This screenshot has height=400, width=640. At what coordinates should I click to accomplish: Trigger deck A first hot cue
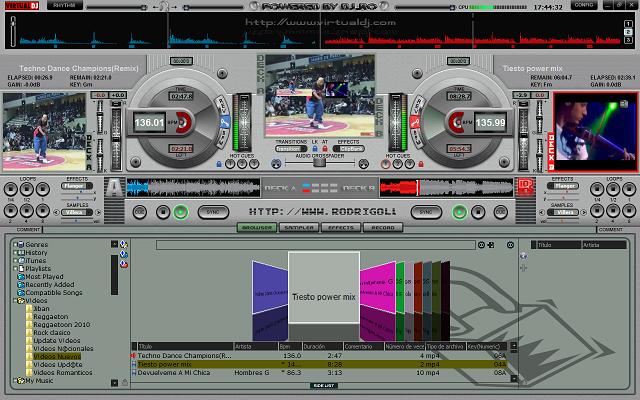[230, 164]
